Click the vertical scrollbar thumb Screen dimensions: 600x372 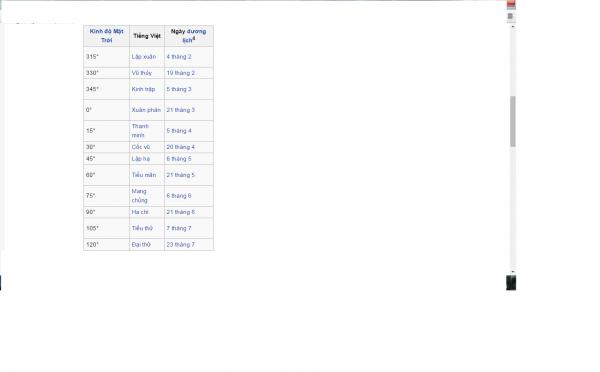point(513,121)
